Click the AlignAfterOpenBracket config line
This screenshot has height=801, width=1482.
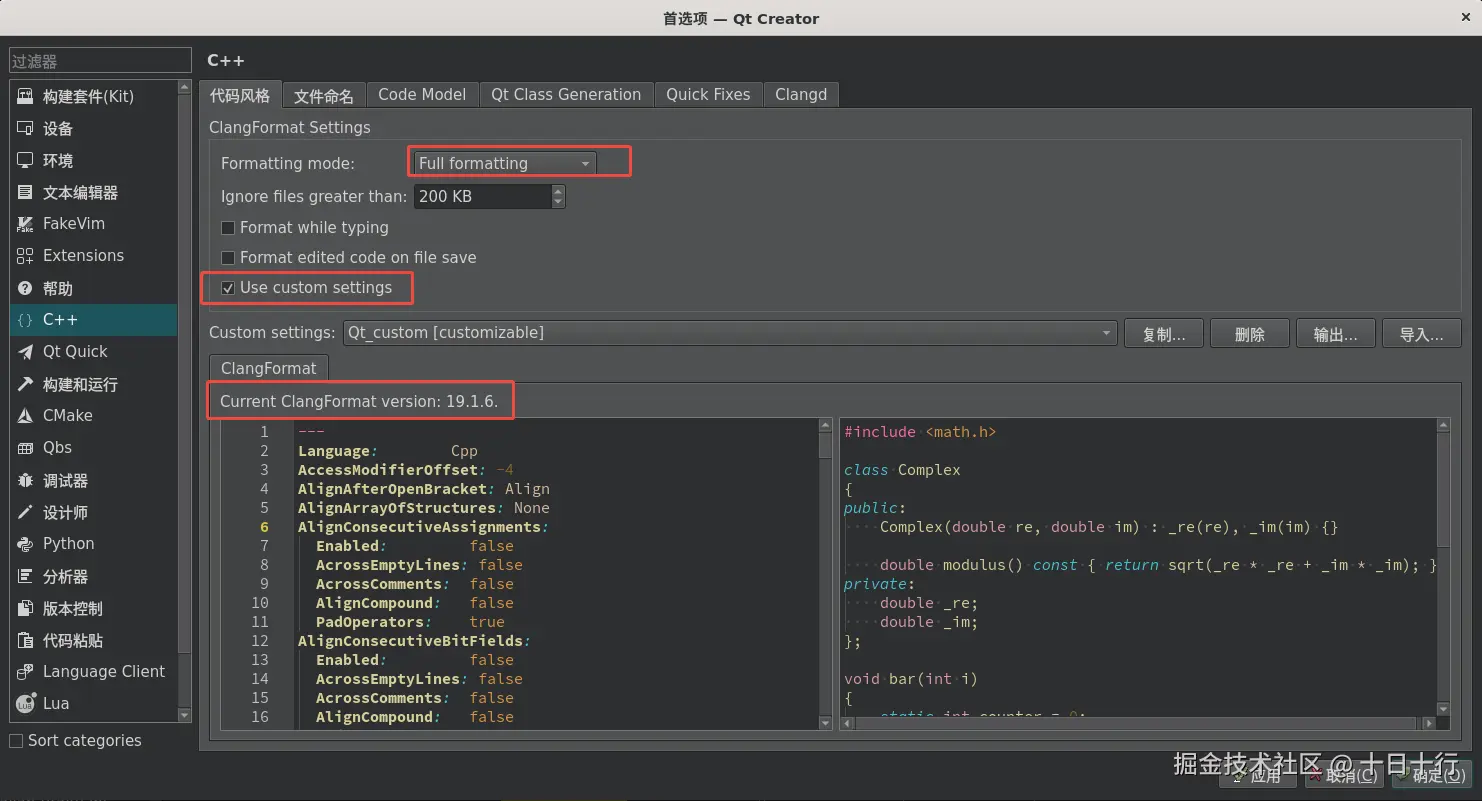424,489
